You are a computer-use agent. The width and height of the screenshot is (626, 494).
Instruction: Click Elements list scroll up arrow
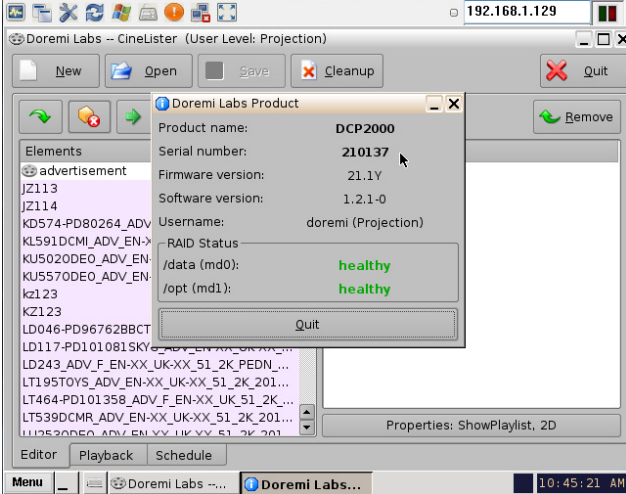click(307, 412)
